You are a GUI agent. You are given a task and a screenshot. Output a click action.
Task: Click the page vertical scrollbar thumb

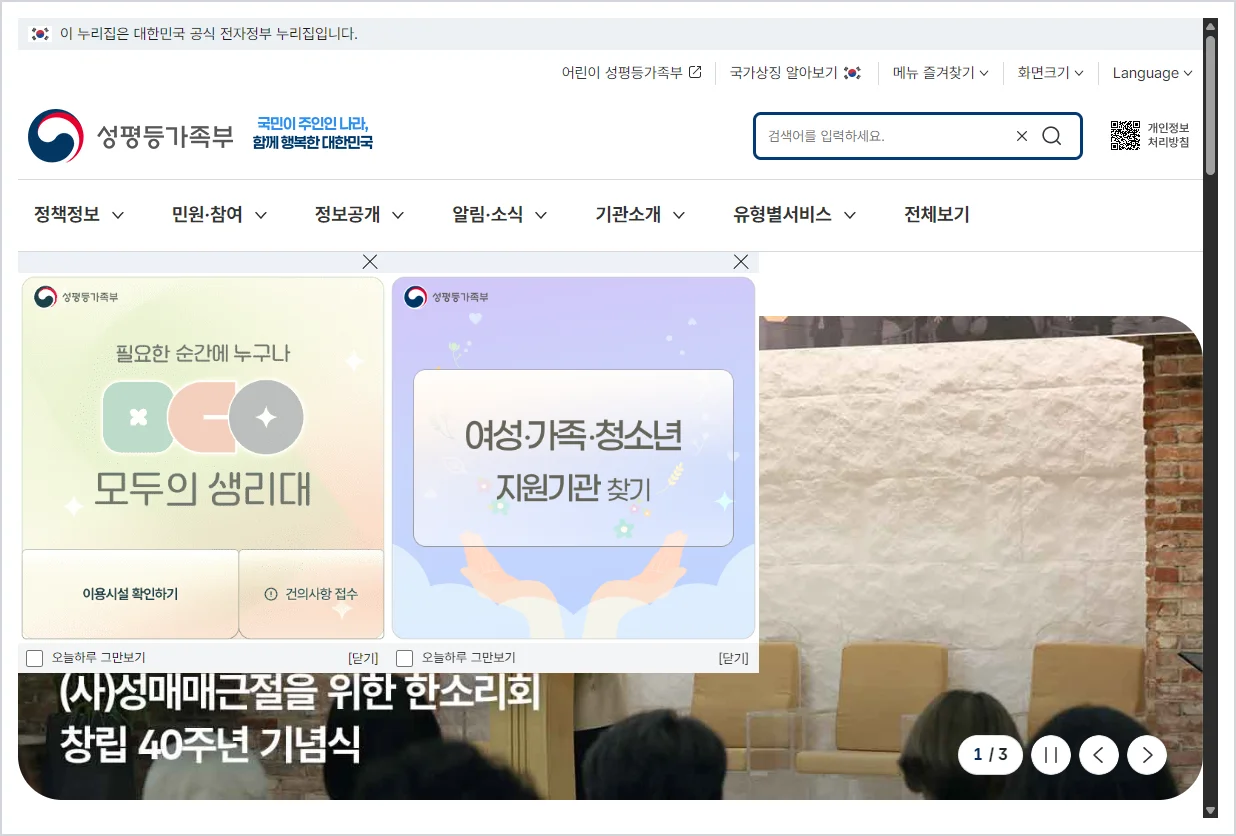pyautogui.click(x=1210, y=106)
